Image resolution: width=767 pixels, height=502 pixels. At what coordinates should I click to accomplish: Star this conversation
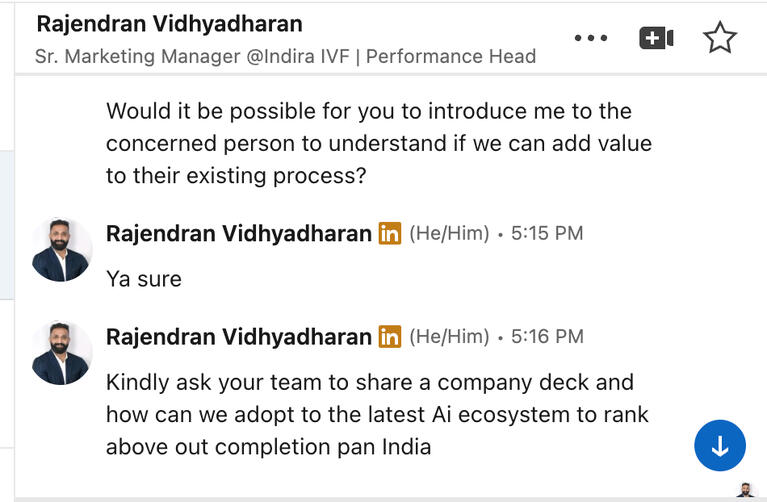point(719,39)
